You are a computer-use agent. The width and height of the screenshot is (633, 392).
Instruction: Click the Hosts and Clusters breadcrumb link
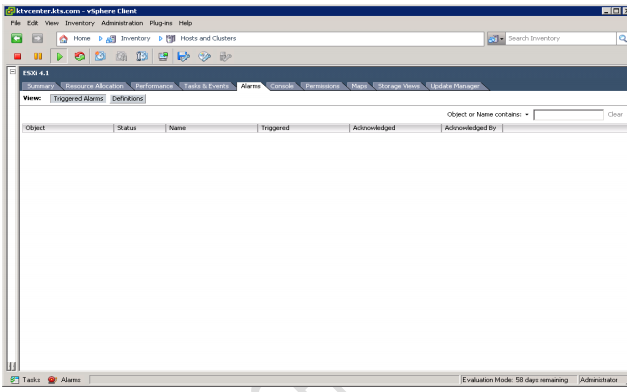tap(208, 38)
